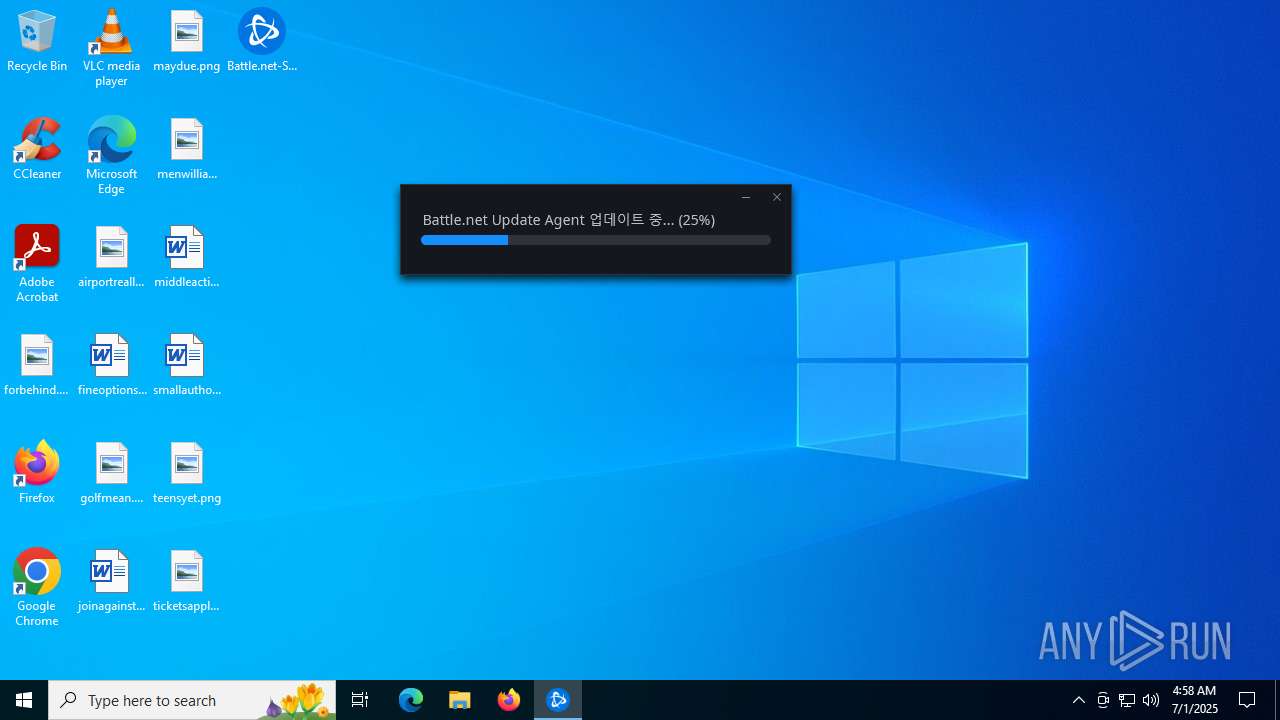Minimize the Battle.net Update Agent window
Screen dimensions: 1280x720
[x=746, y=197]
